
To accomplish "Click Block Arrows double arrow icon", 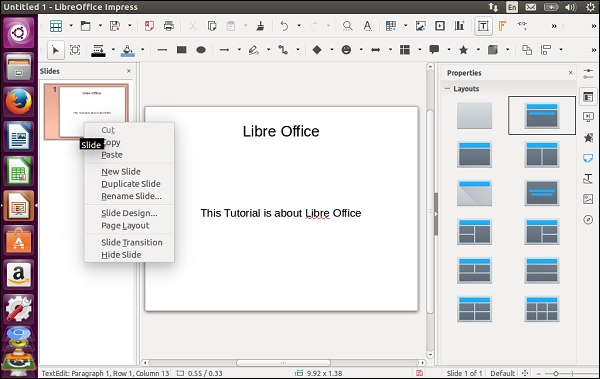I will [376, 50].
